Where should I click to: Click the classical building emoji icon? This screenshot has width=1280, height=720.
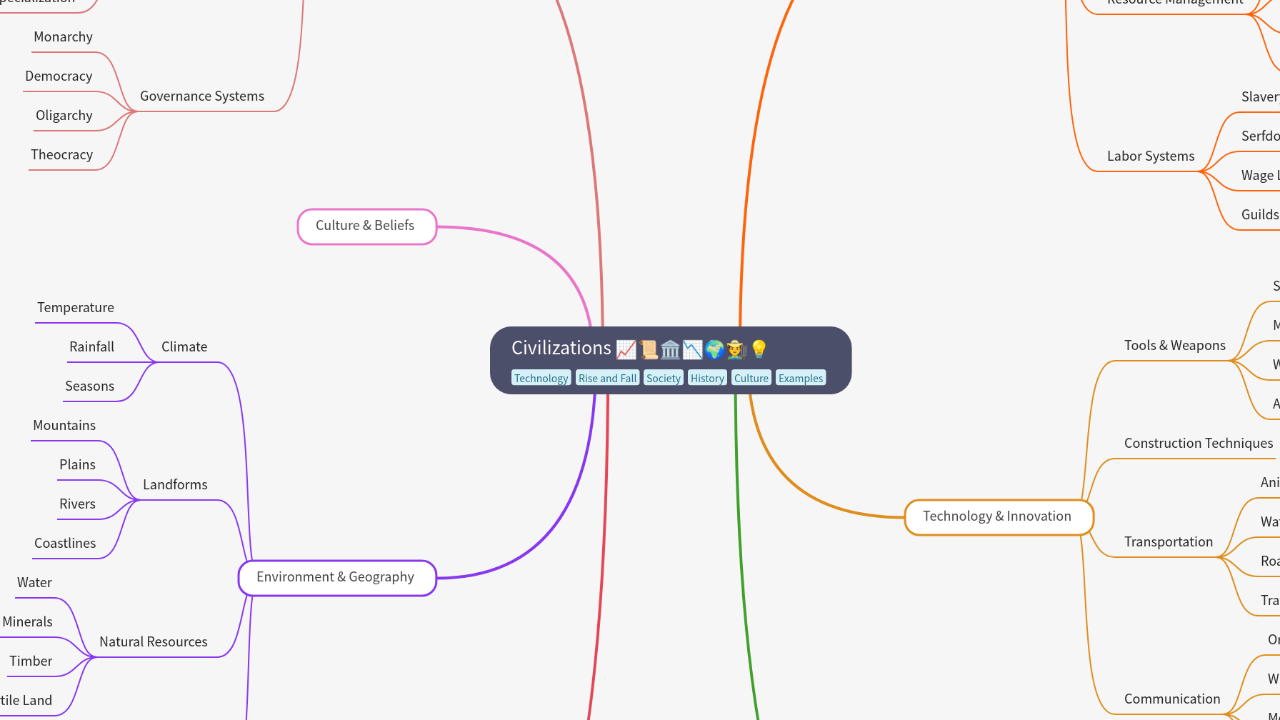(670, 349)
